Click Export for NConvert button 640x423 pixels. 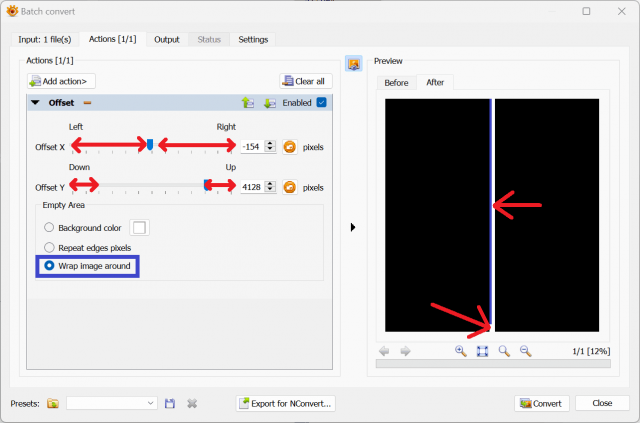286,403
